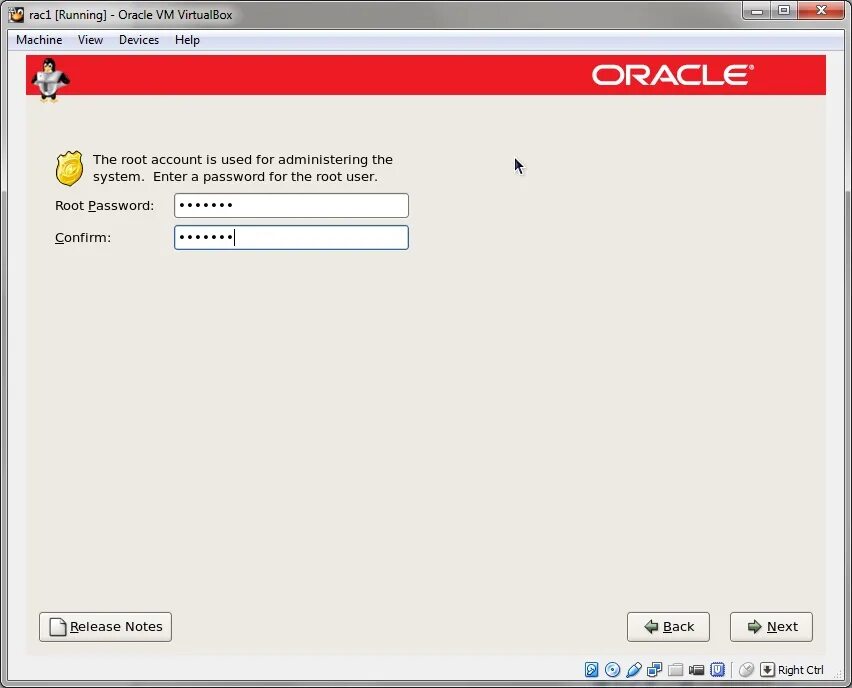Go Back to previous installer step

tap(668, 627)
